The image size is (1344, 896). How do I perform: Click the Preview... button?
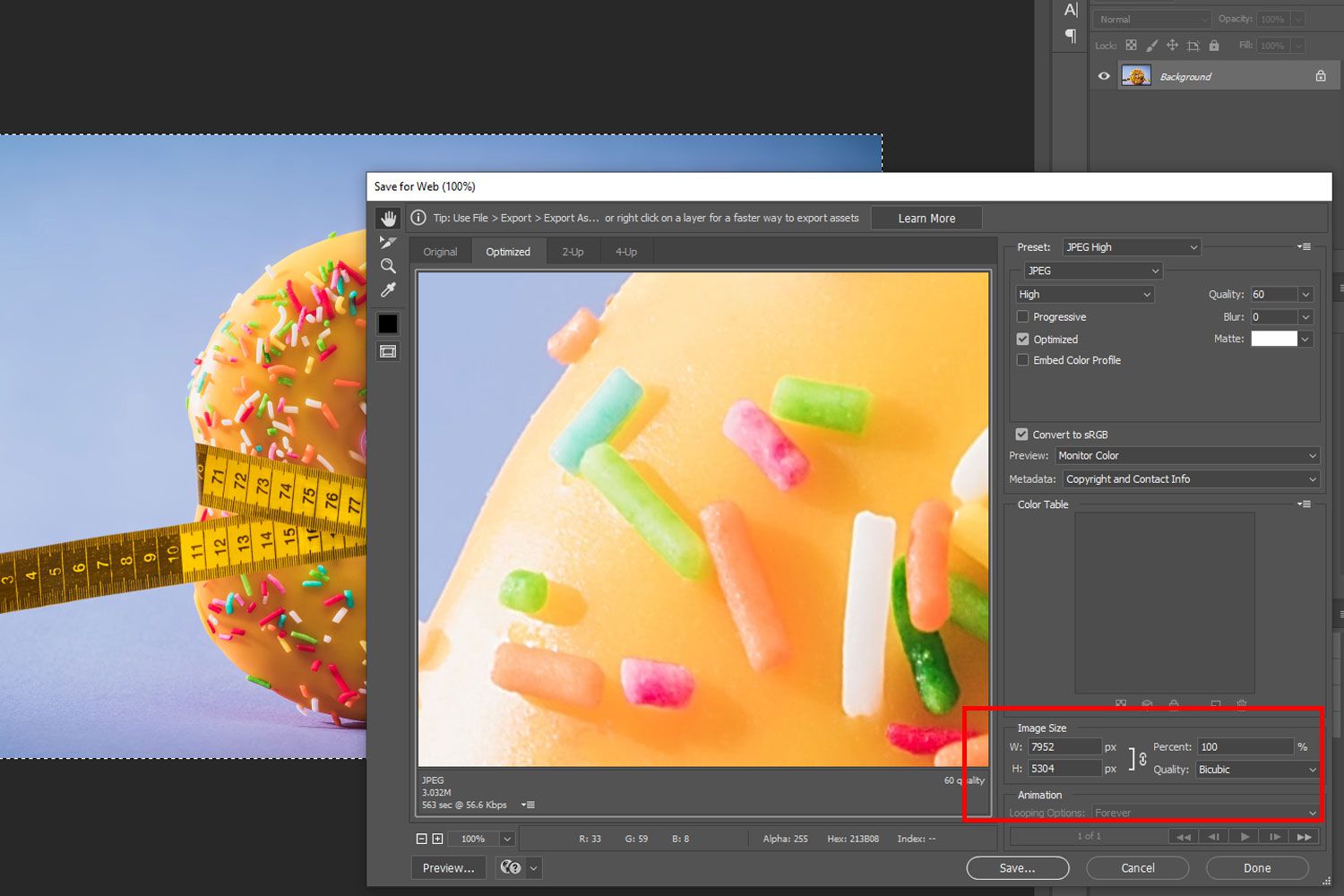[x=449, y=867]
